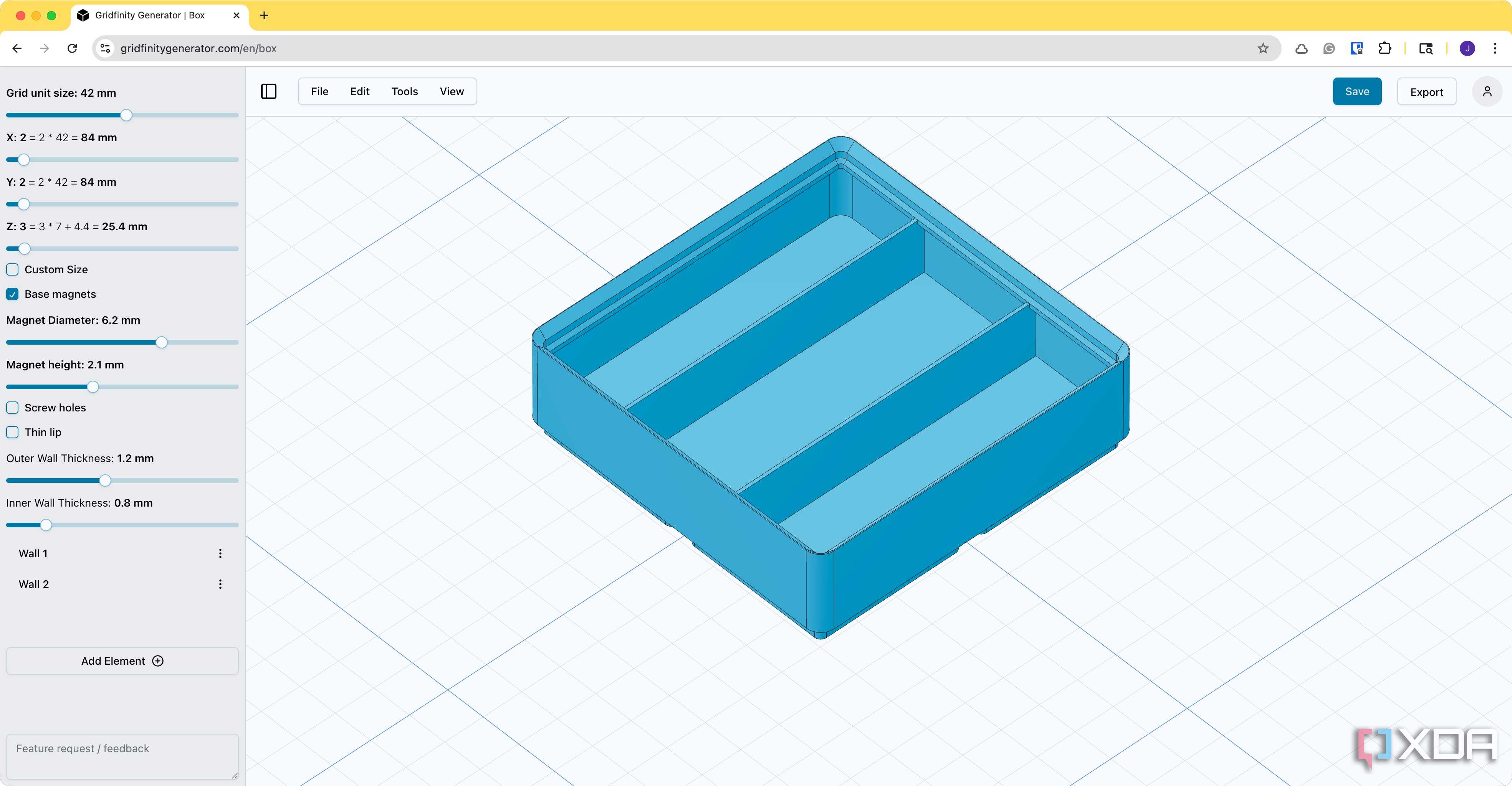Click the browser forward arrow
This screenshot has height=786, width=1512.
[44, 49]
